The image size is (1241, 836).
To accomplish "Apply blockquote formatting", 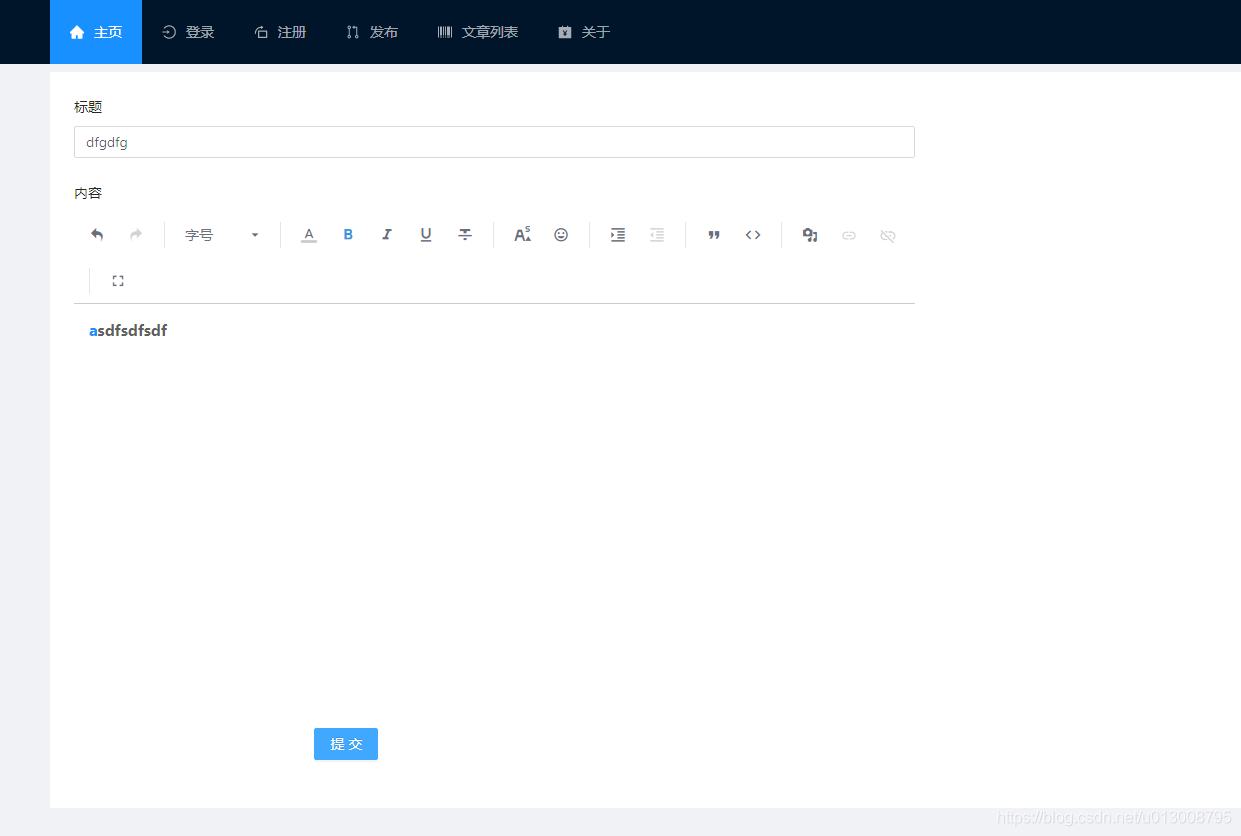I will pyautogui.click(x=714, y=235).
